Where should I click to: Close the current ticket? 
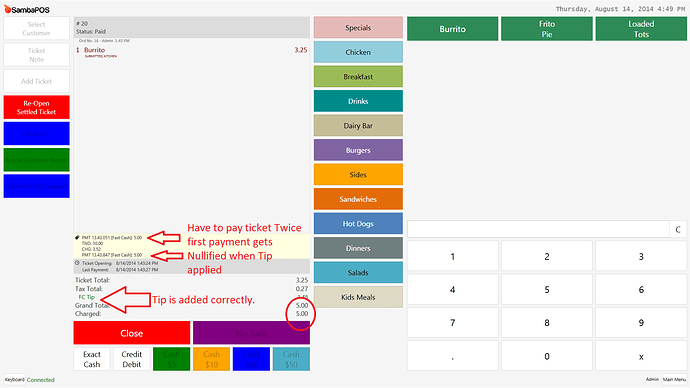[x=132, y=333]
